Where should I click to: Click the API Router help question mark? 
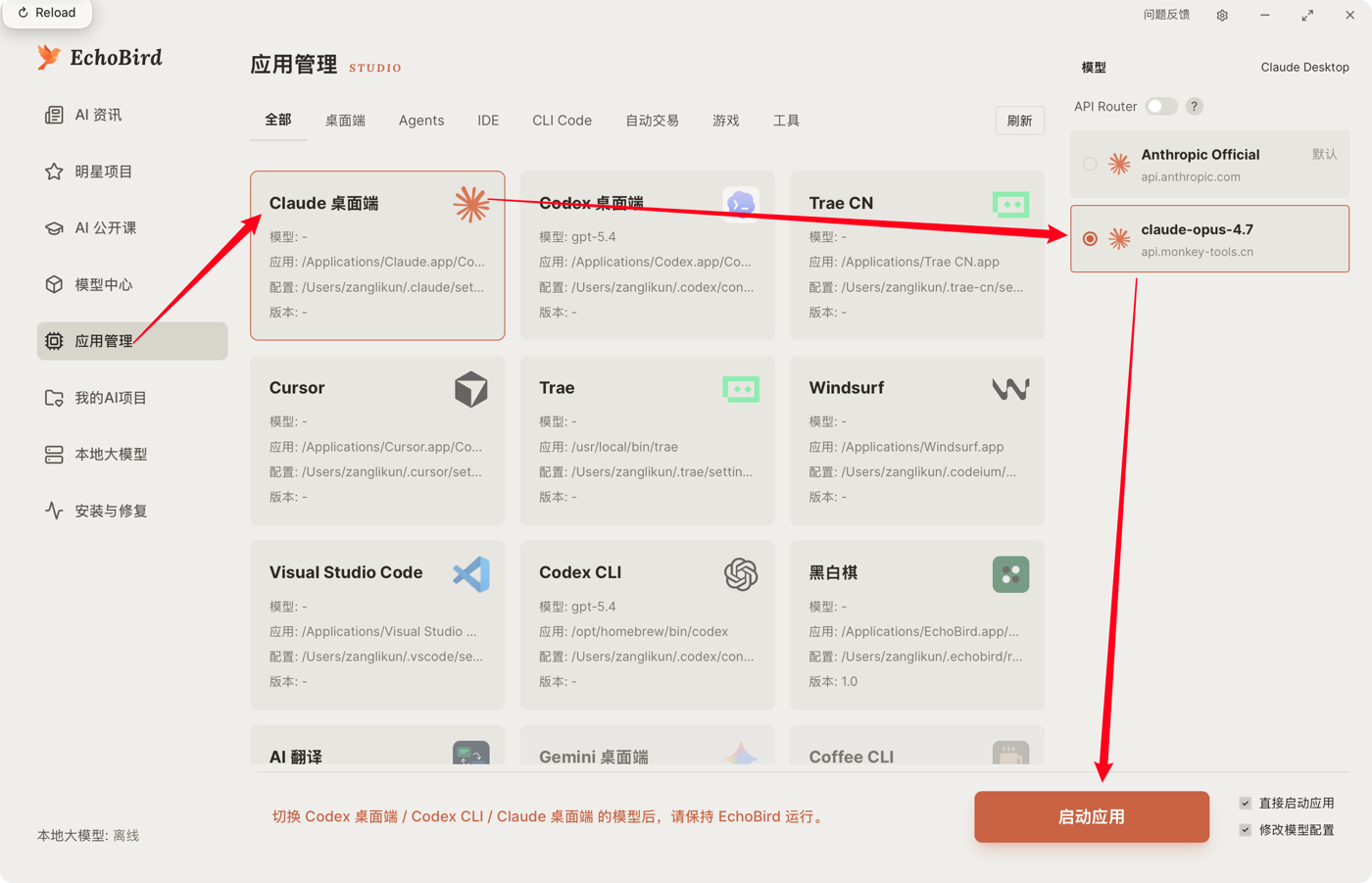point(1194,106)
